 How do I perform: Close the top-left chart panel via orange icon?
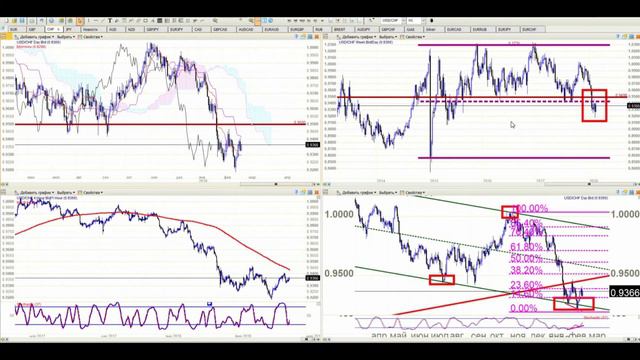[316, 37]
